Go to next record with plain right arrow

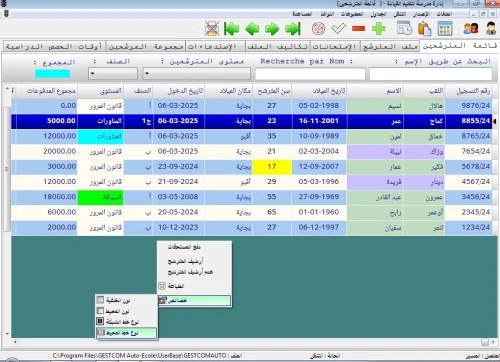point(272,29)
